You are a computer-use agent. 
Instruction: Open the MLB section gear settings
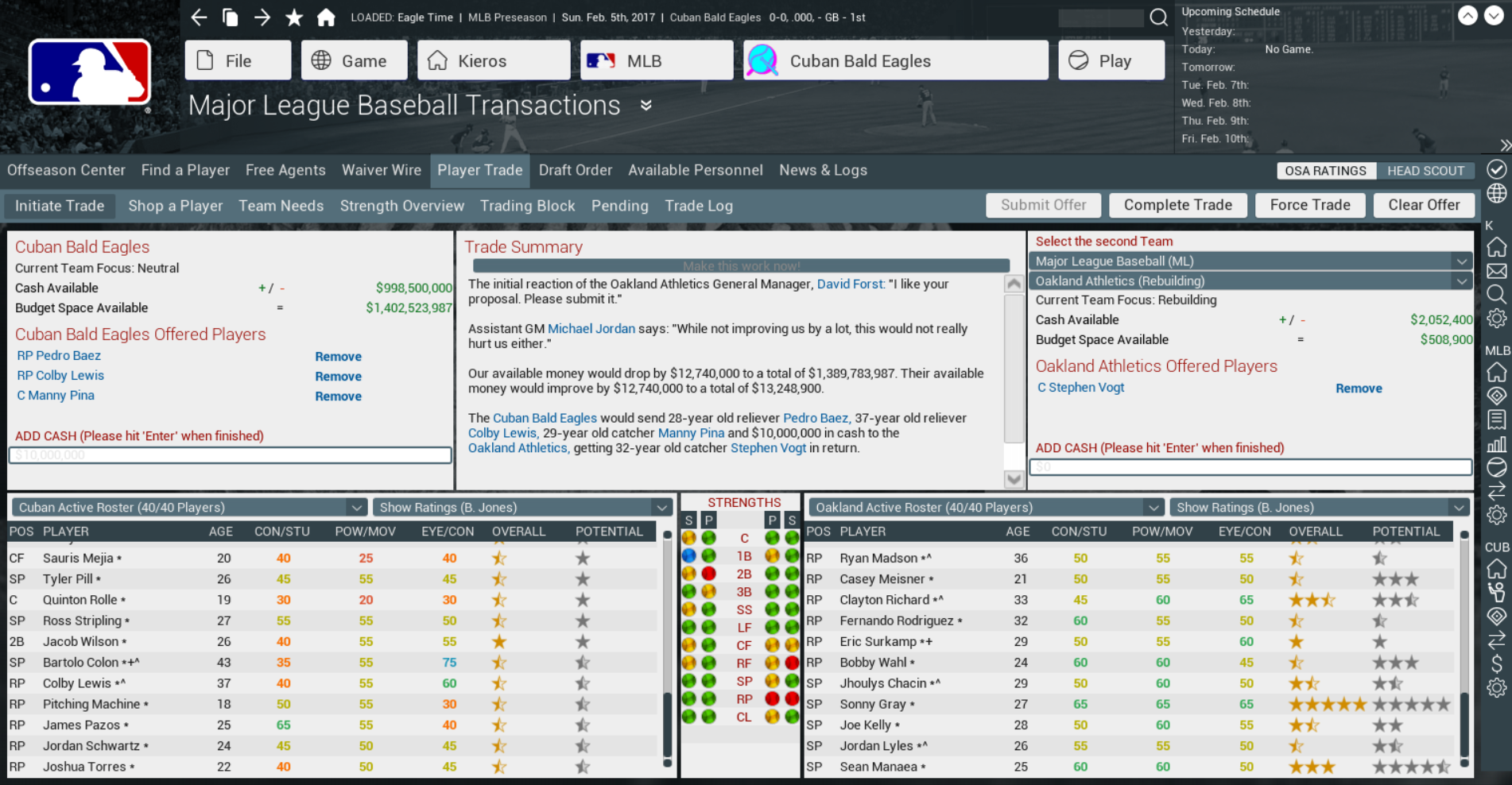(1497, 515)
